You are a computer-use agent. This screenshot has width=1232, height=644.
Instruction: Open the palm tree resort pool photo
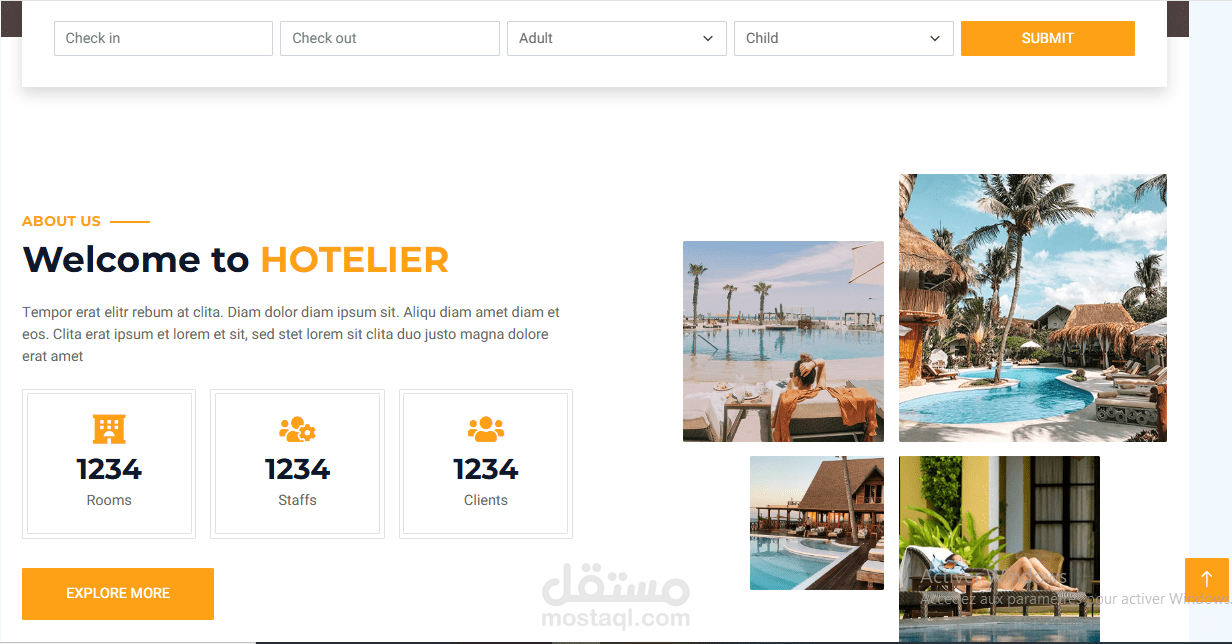coord(1033,308)
